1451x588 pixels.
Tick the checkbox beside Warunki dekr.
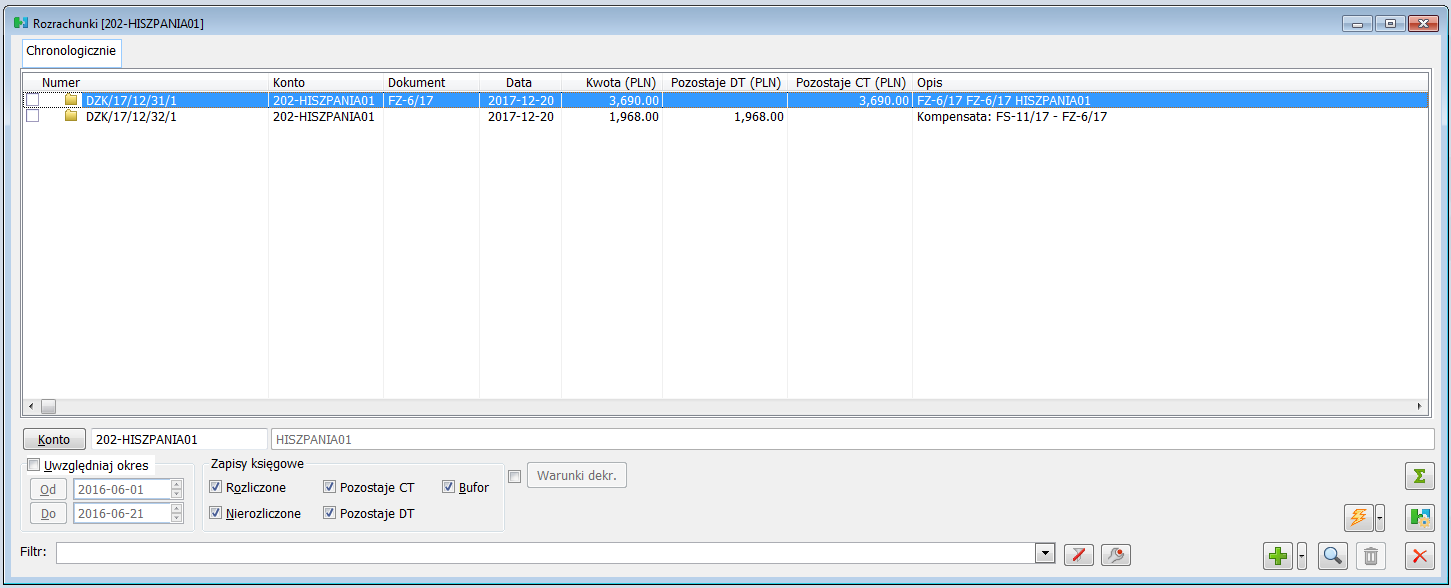[515, 476]
